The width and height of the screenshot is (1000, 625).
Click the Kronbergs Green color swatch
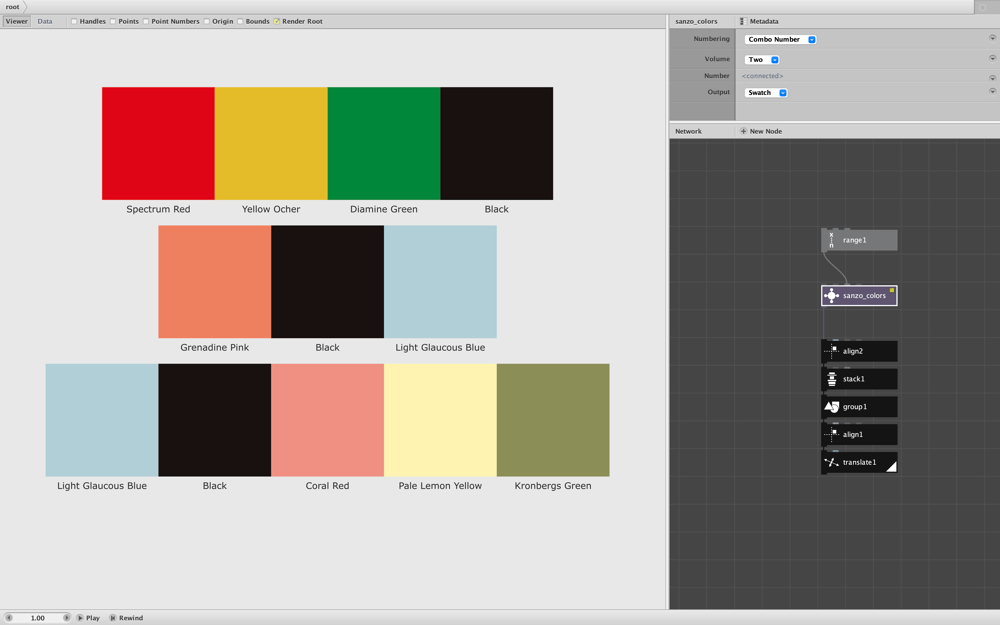(553, 420)
